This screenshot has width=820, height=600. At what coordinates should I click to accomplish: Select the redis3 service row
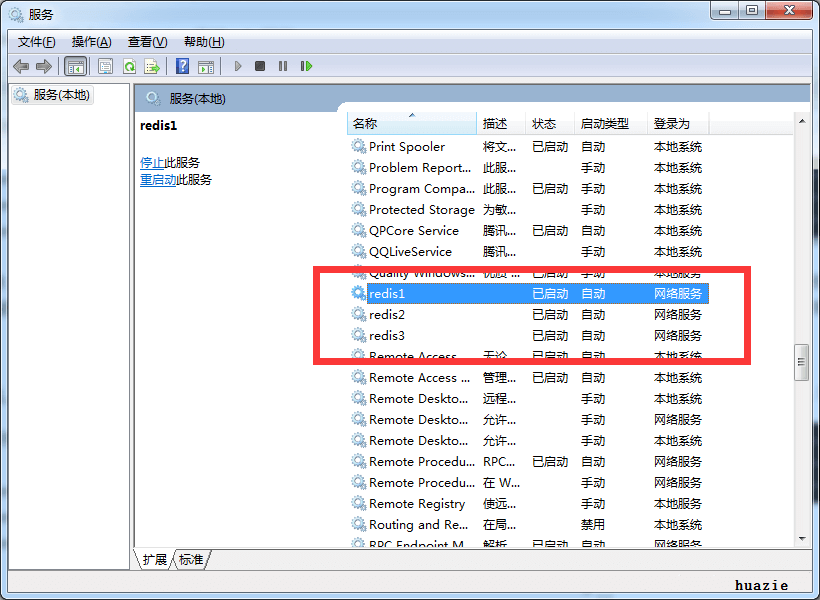(528, 335)
